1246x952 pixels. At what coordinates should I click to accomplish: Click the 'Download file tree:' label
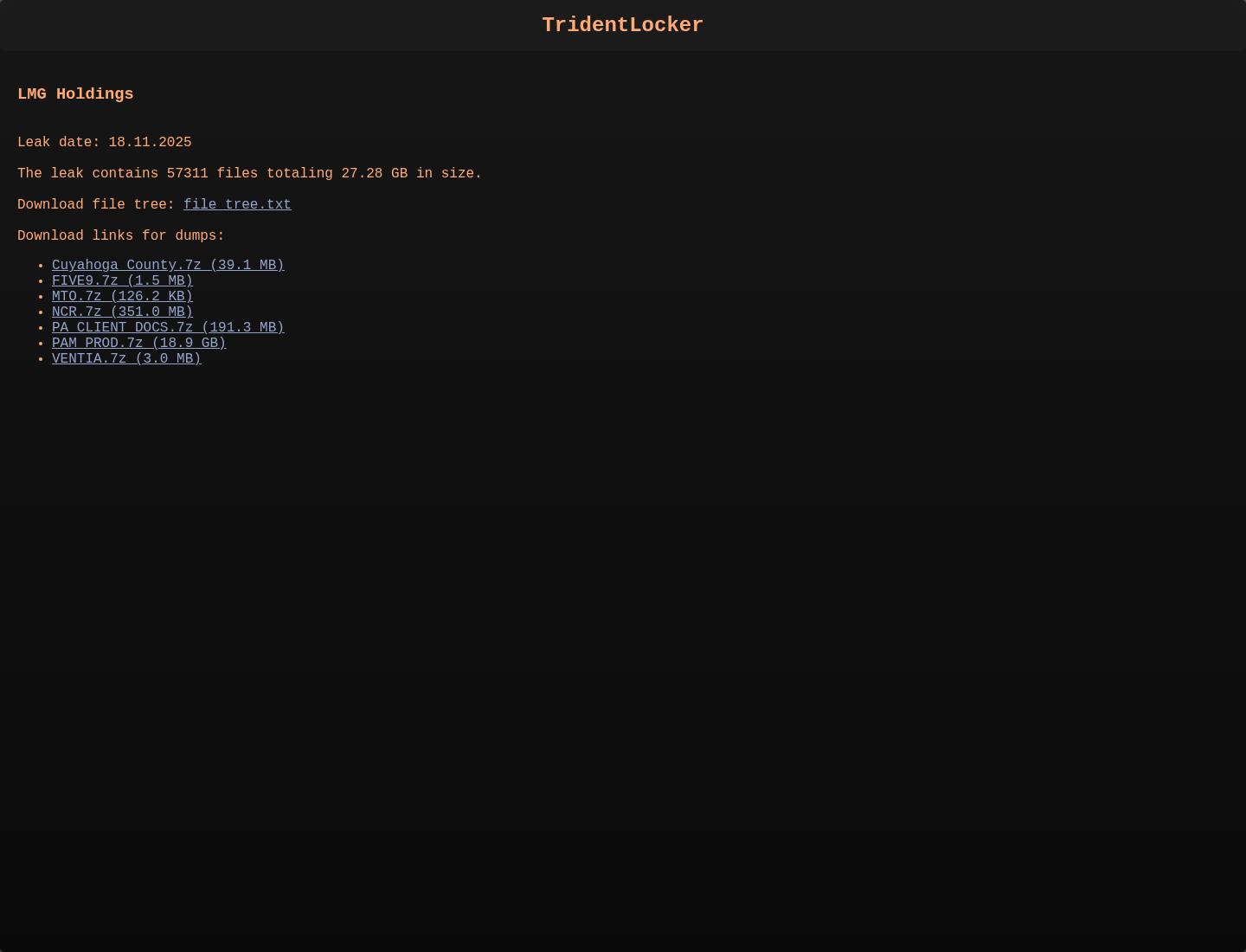pyautogui.click(x=96, y=205)
